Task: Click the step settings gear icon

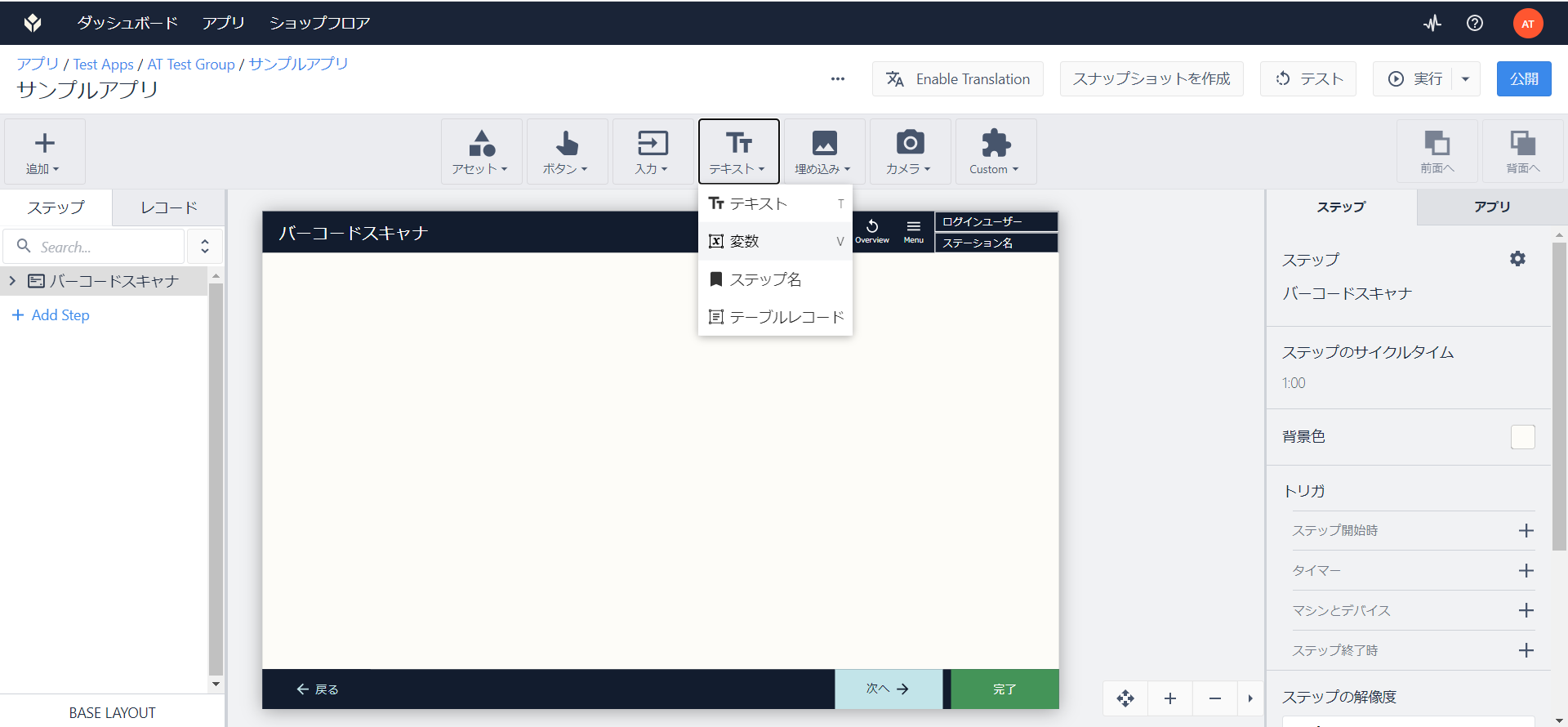Action: [1517, 259]
